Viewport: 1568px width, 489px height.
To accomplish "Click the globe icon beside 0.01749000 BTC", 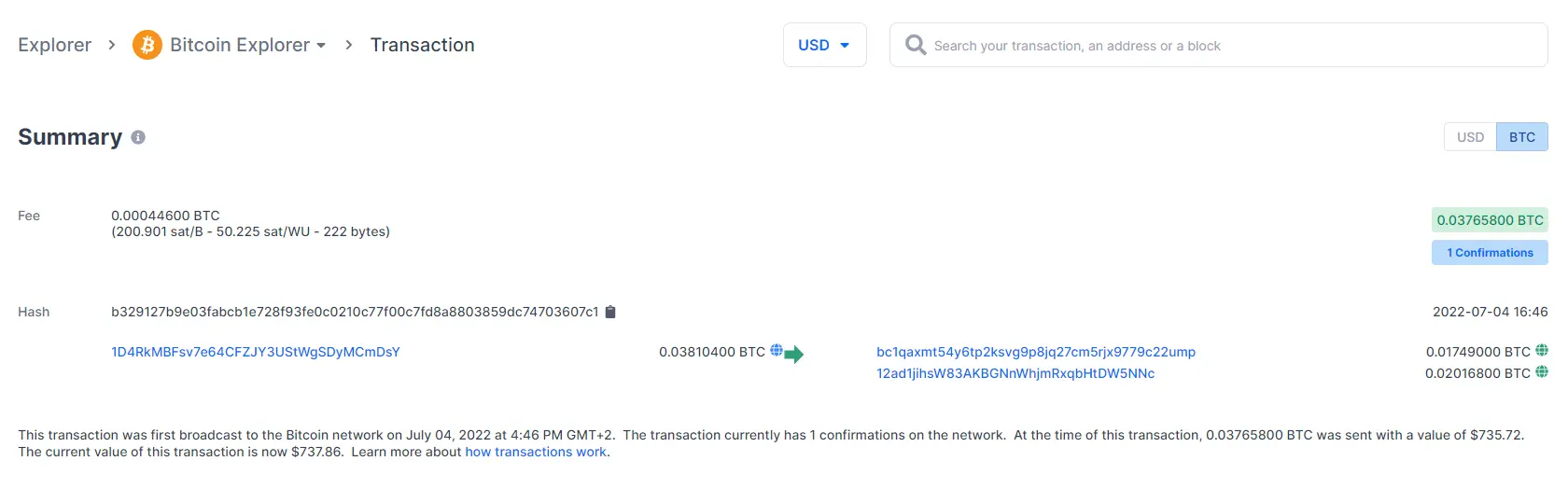I will (1542, 351).
